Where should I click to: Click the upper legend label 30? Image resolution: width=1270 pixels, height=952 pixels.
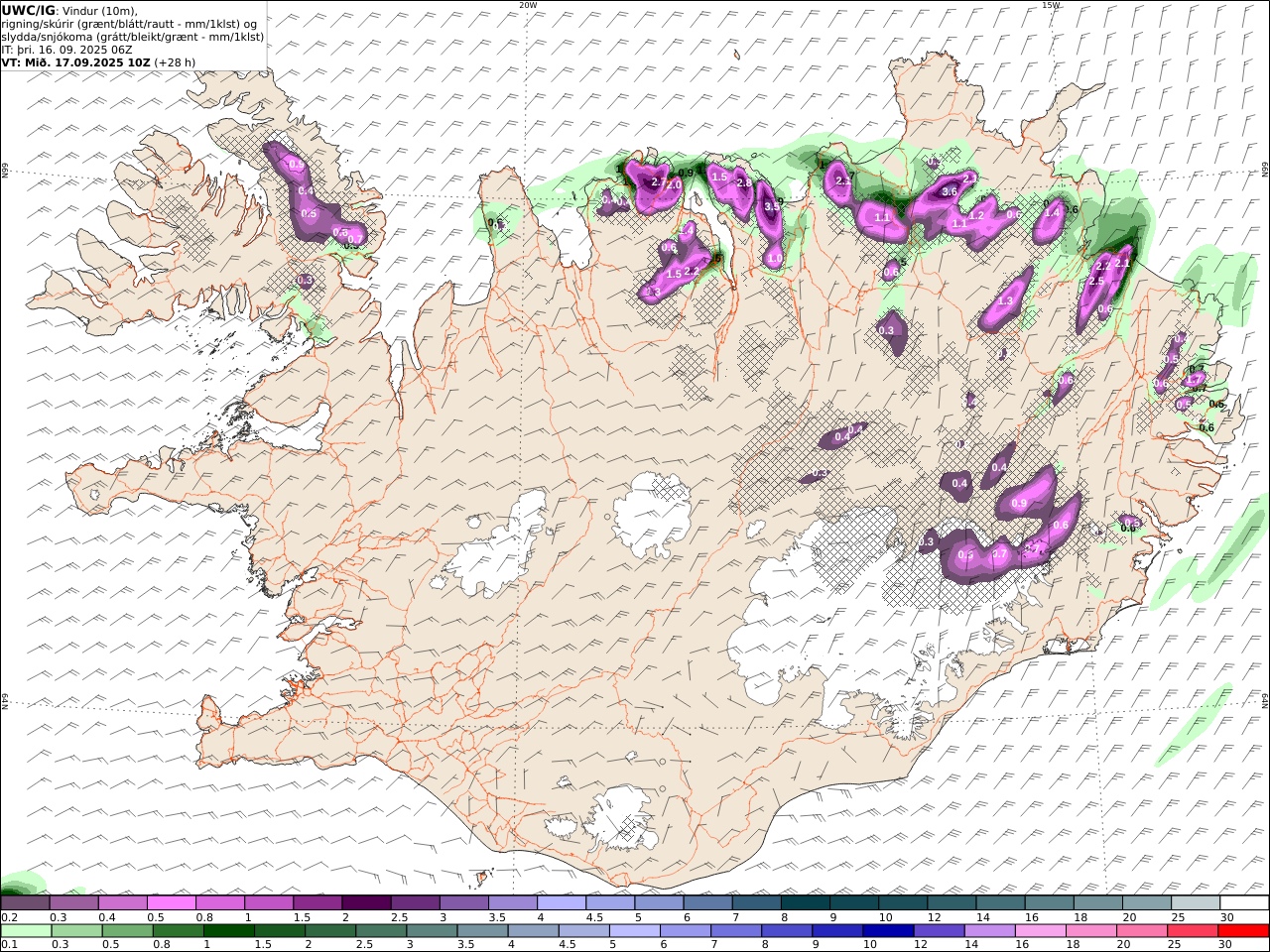1226,918
